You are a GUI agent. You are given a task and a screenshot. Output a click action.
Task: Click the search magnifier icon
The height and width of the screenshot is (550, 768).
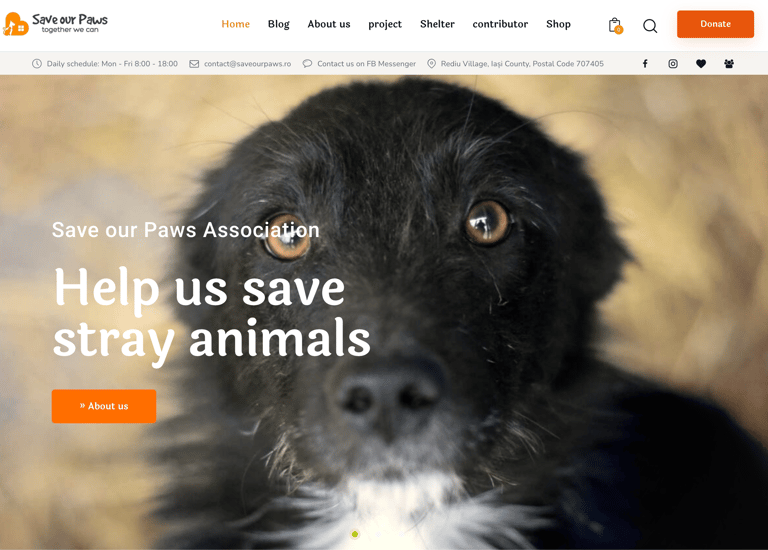[x=650, y=25]
